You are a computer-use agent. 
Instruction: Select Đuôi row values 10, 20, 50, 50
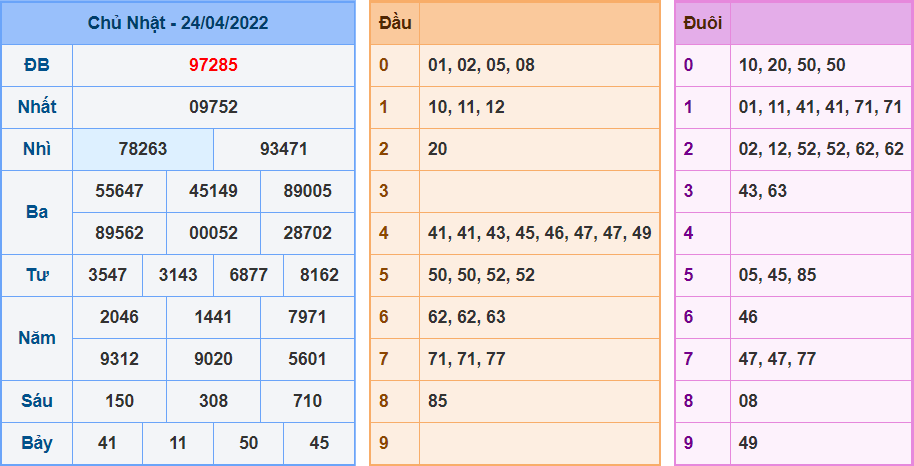point(792,65)
